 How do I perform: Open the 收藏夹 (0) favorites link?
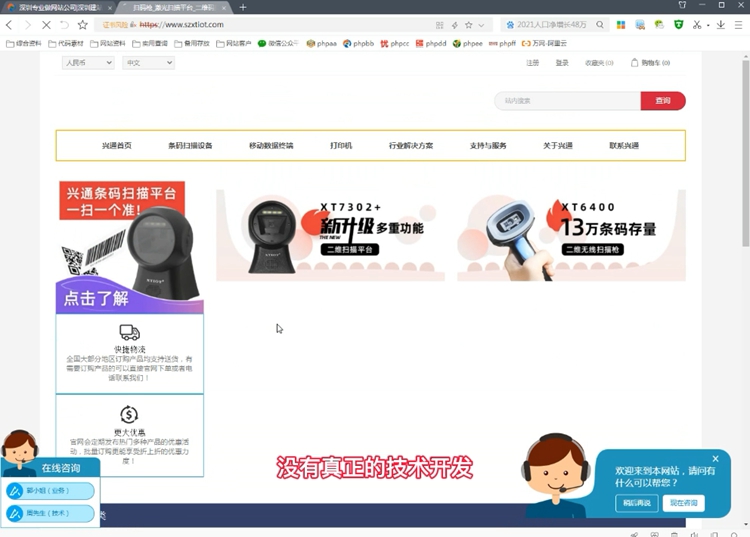tap(599, 63)
